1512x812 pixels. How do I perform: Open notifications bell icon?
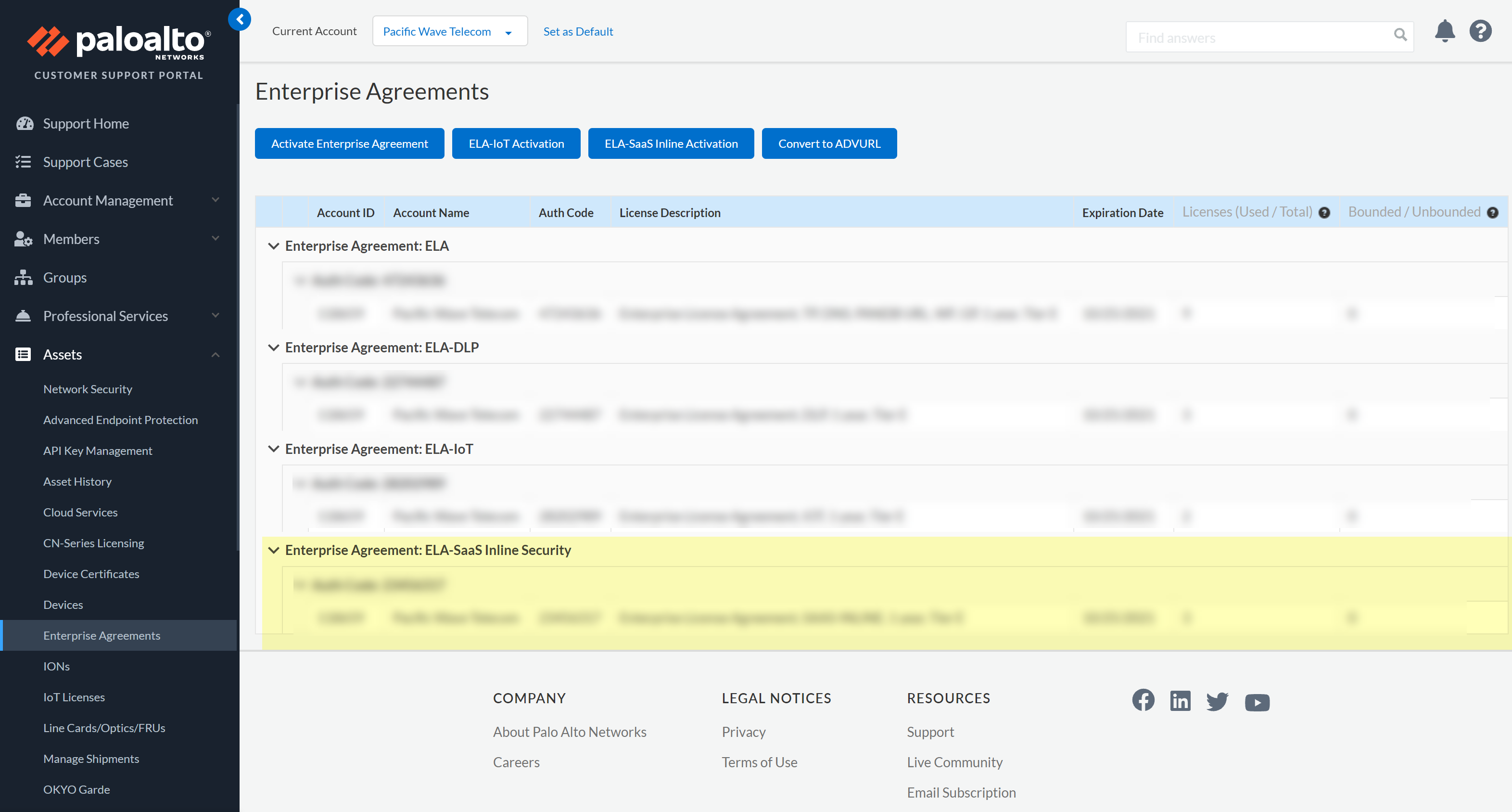click(1445, 31)
